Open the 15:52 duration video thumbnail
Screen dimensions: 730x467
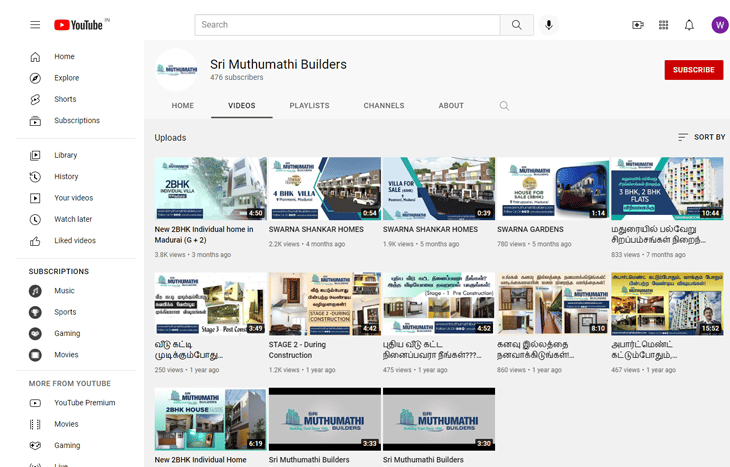point(667,304)
